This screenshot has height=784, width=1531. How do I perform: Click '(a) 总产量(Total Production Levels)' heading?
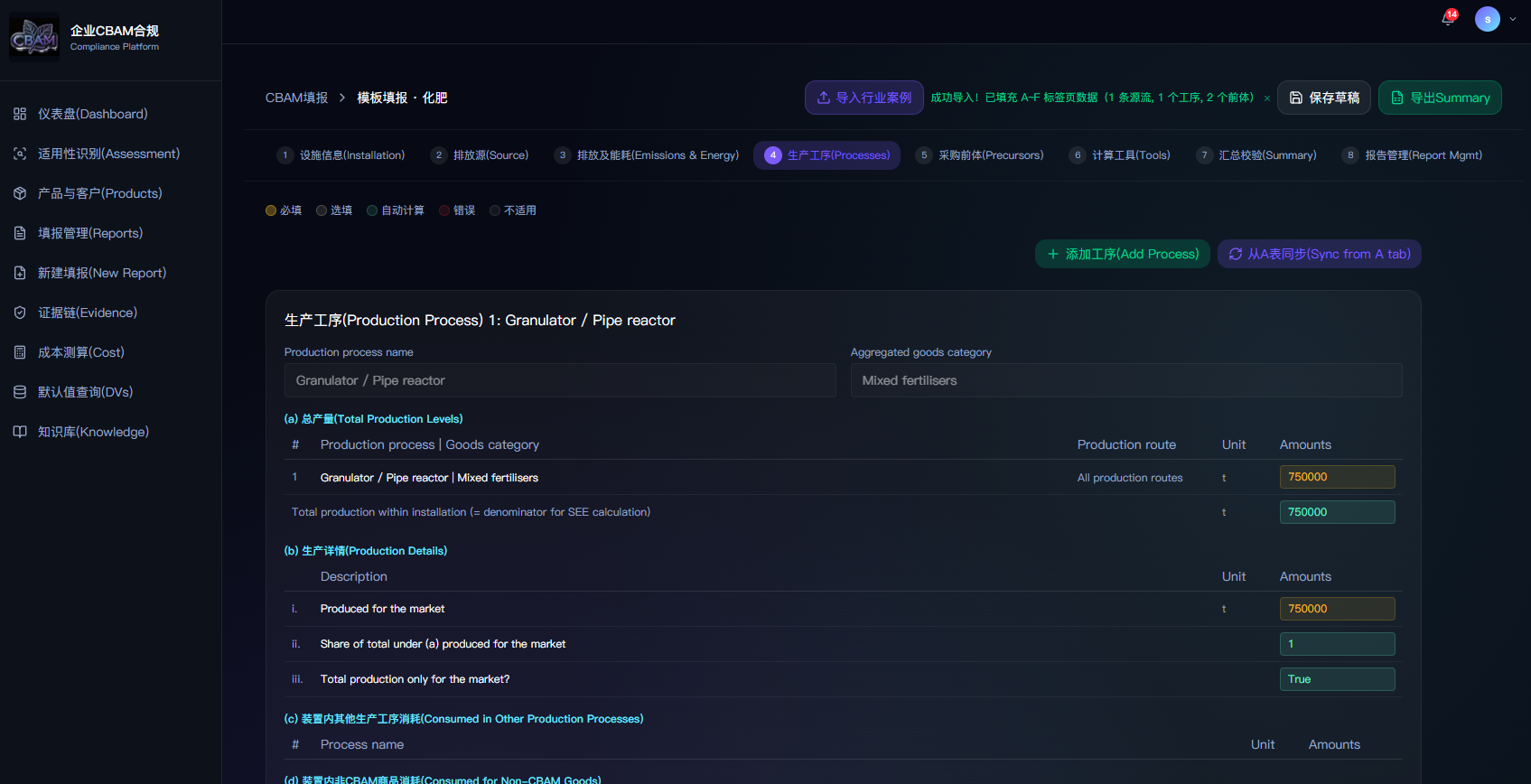[x=373, y=419]
